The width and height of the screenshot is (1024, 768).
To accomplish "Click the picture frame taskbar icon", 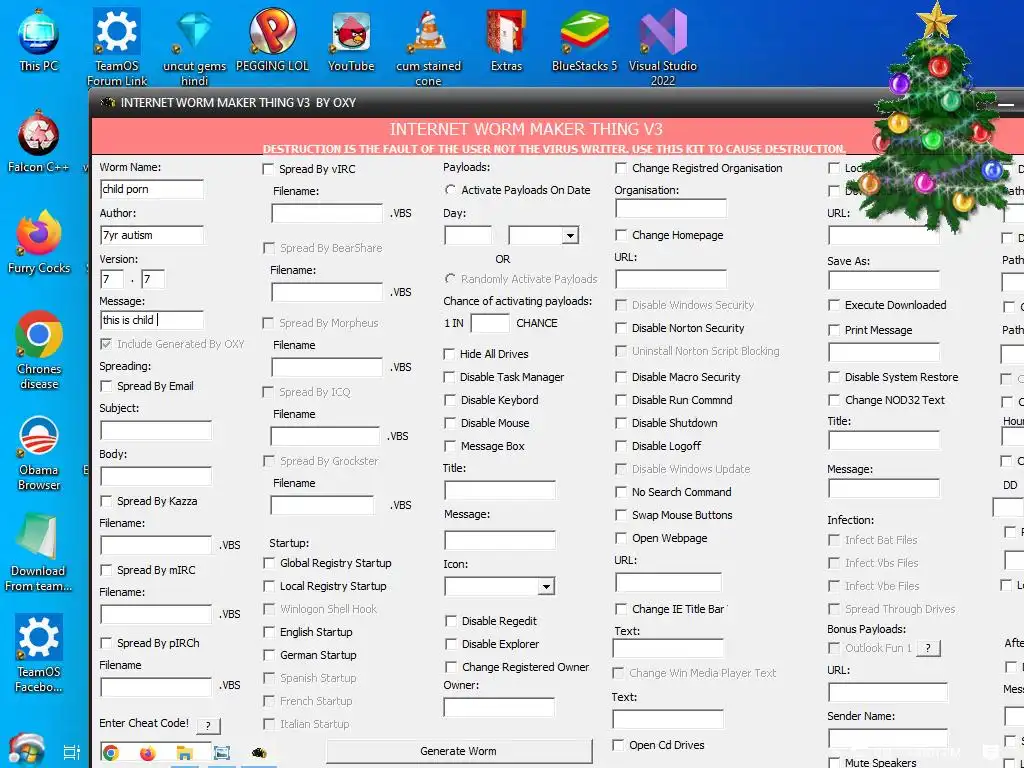I will click(222, 754).
